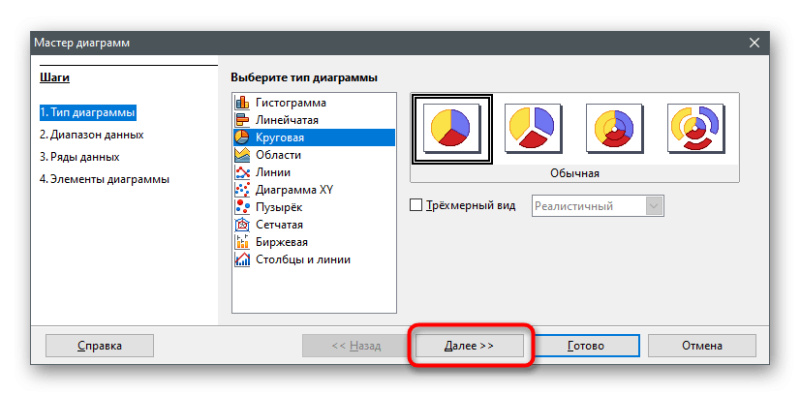Jump to step 4 Элементы диаграммы

click(x=105, y=180)
